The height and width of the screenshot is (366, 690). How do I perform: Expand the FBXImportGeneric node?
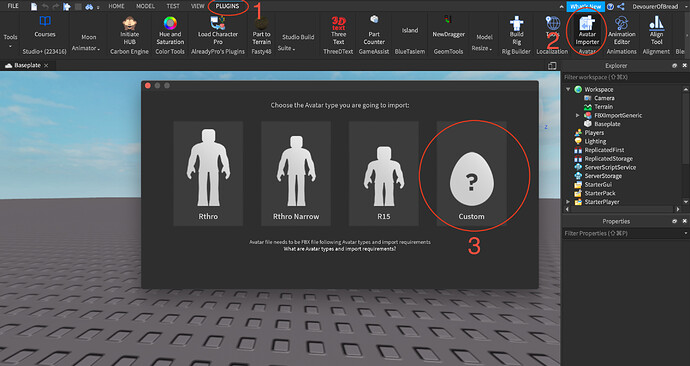coord(577,115)
